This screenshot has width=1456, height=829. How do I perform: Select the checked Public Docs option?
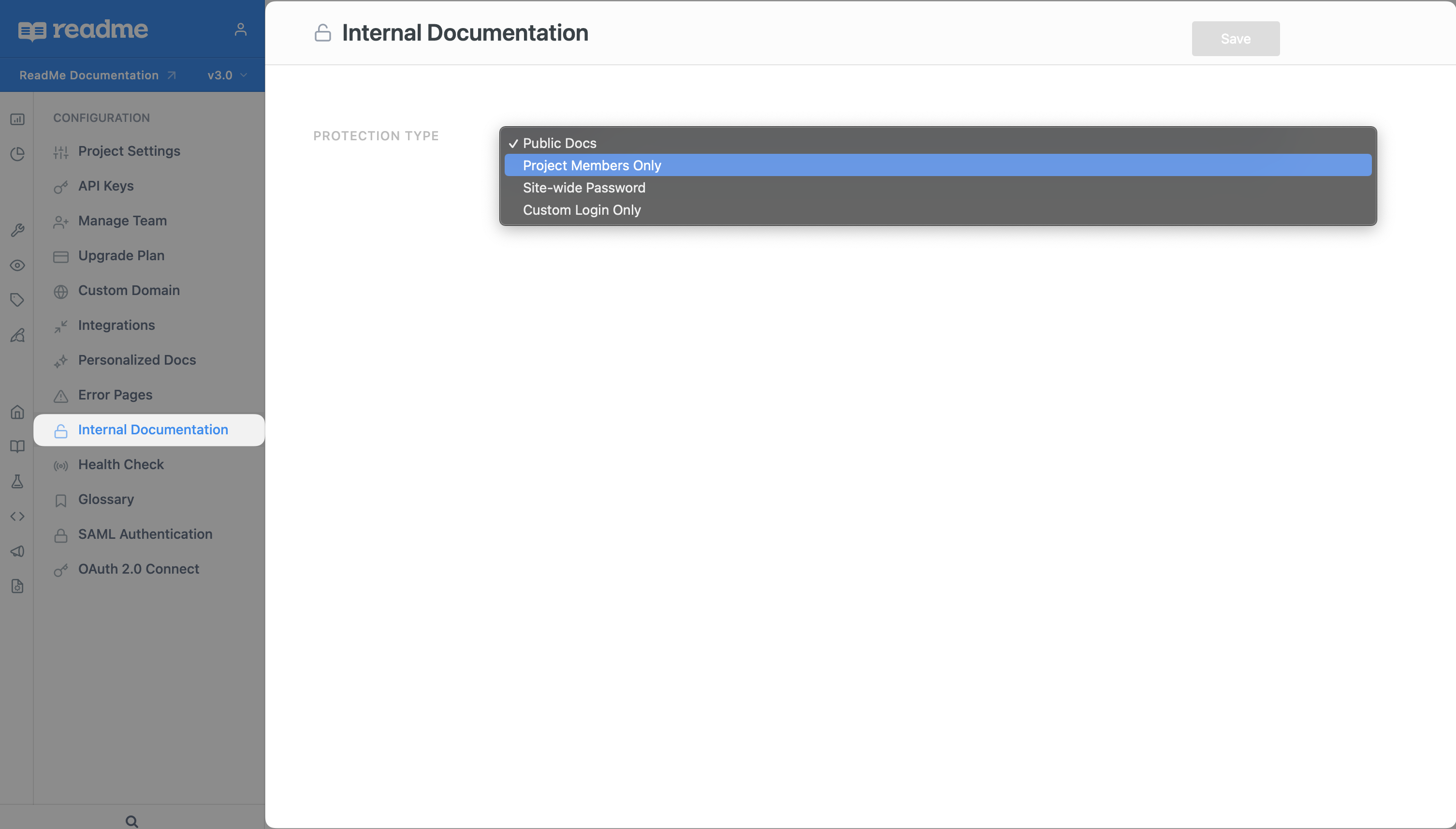point(559,143)
